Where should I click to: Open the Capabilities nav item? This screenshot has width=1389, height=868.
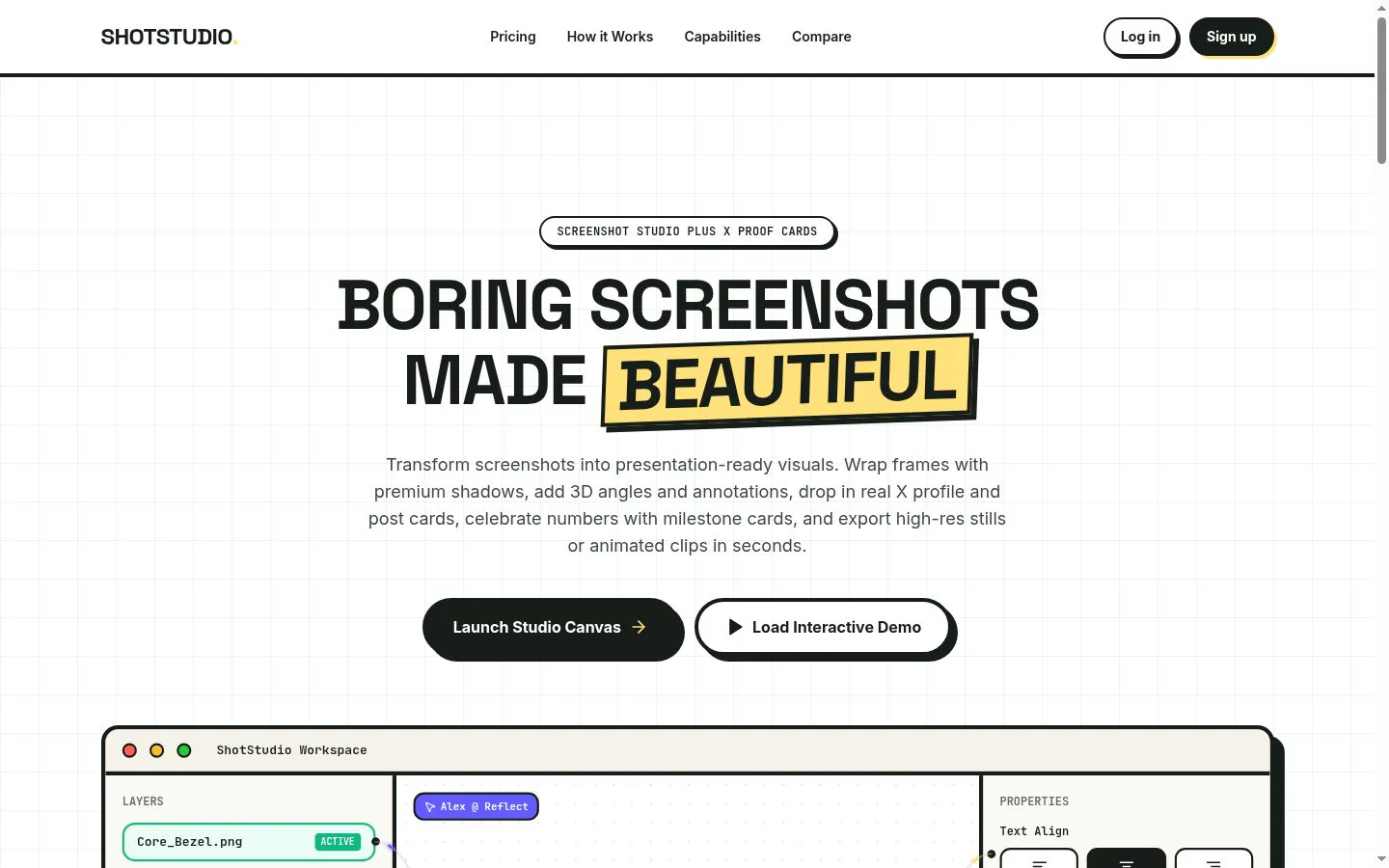722,37
